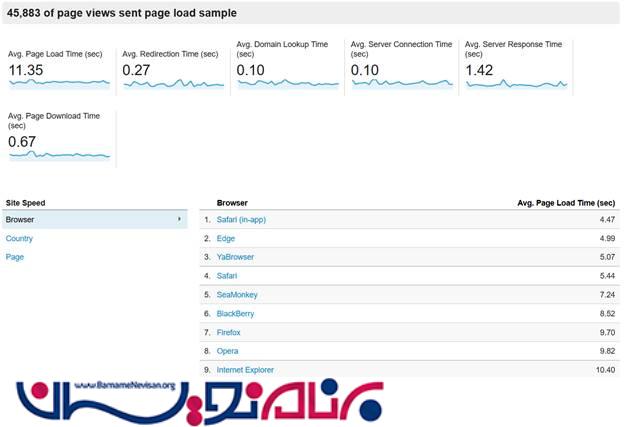This screenshot has height=427, width=625.
Task: Click the Avg. Page Load Time column header
Action: pos(566,203)
